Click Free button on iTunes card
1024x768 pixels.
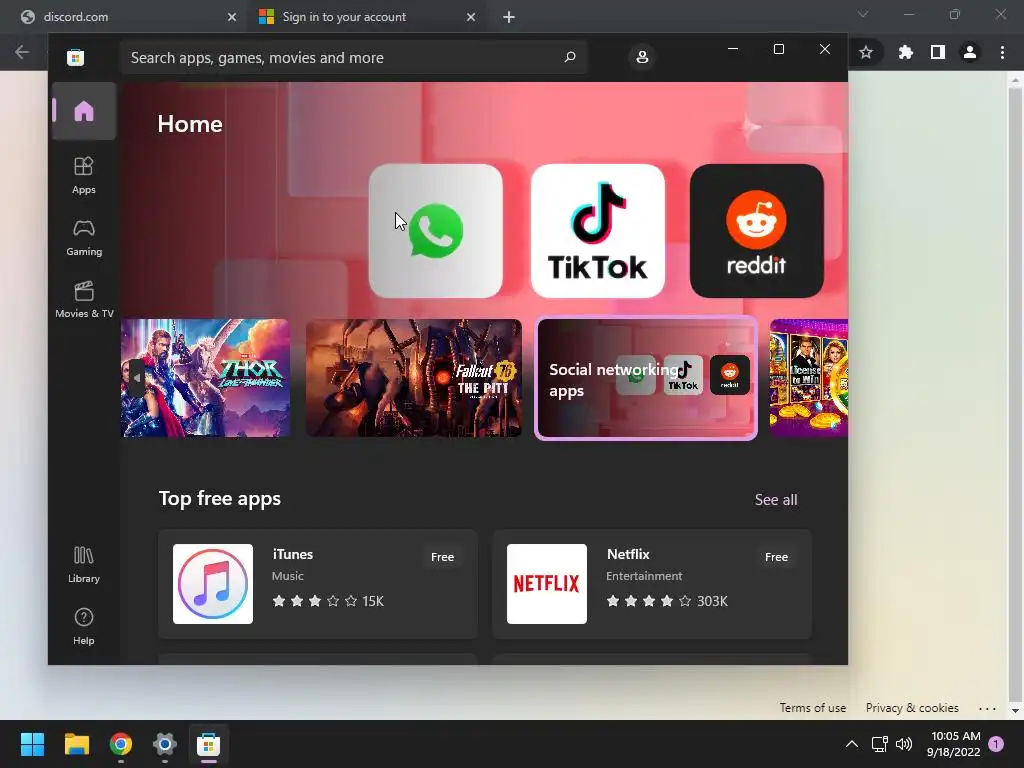[442, 557]
